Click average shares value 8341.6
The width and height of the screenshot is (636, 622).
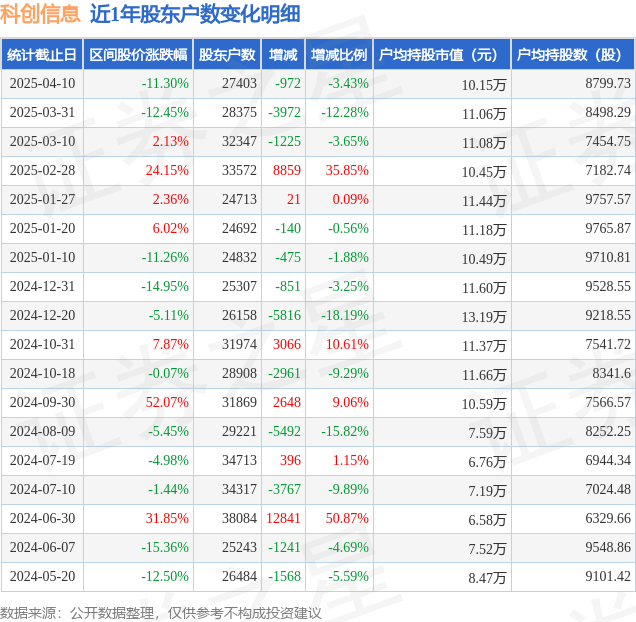click(x=612, y=374)
